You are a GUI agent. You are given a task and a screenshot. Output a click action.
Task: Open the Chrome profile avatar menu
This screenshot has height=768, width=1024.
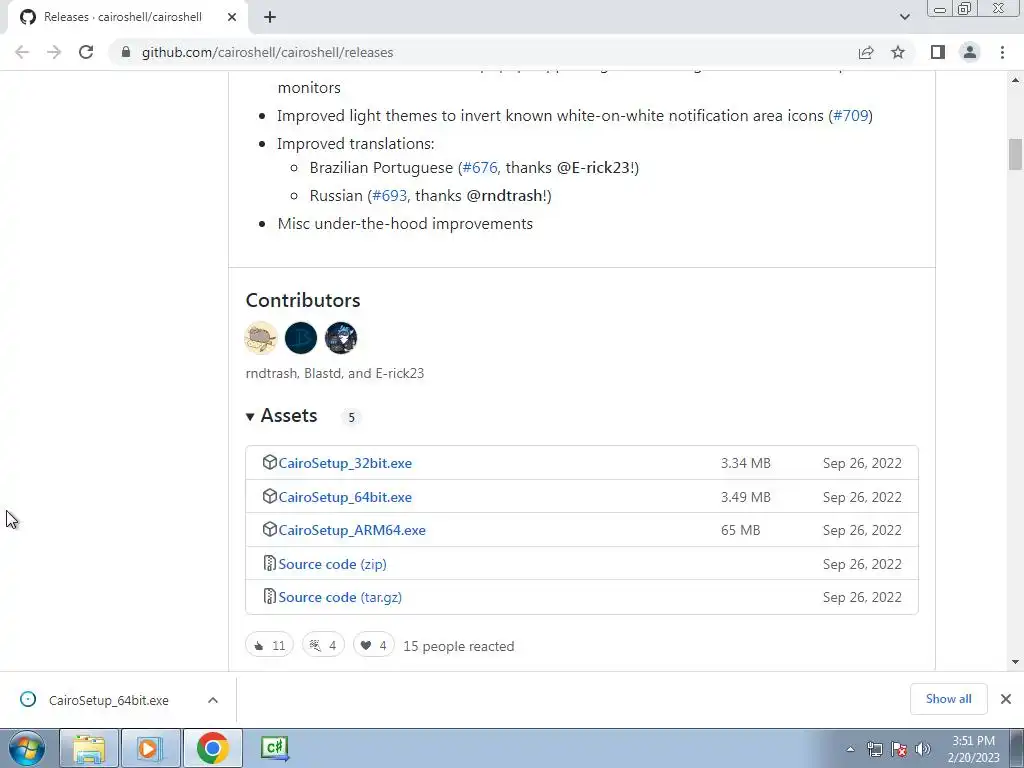coord(970,52)
